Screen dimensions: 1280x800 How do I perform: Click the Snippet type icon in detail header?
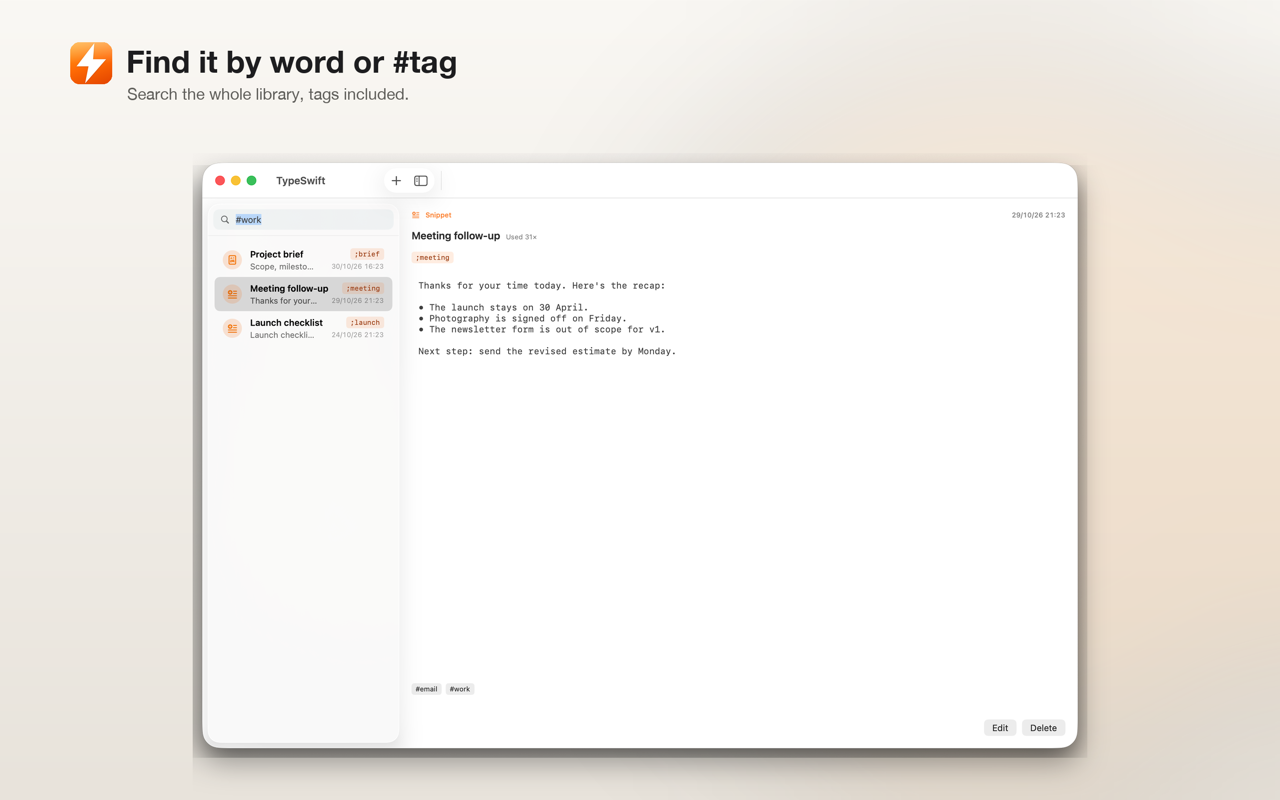pos(416,215)
